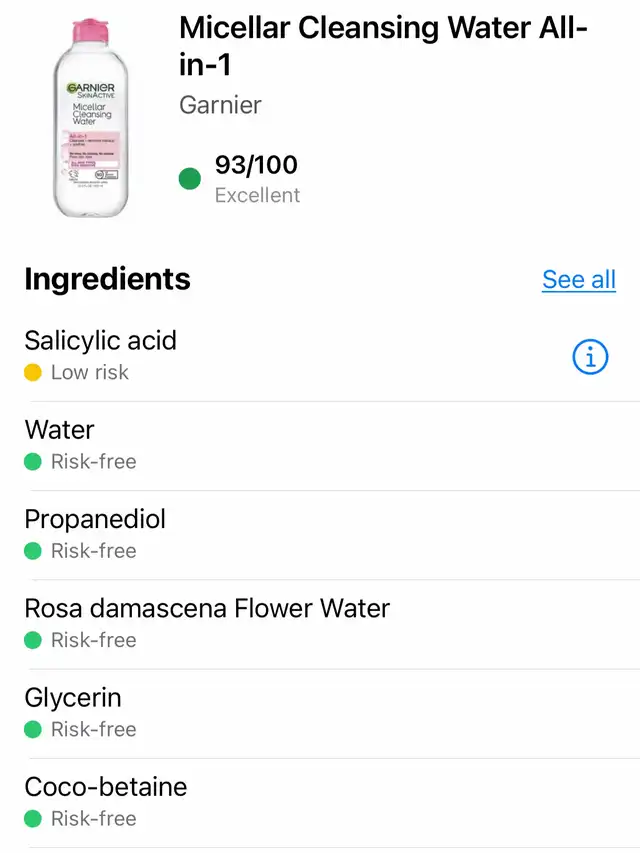The height and width of the screenshot is (853, 640).
Task: Tap the Garnier brand name
Action: (x=222, y=104)
